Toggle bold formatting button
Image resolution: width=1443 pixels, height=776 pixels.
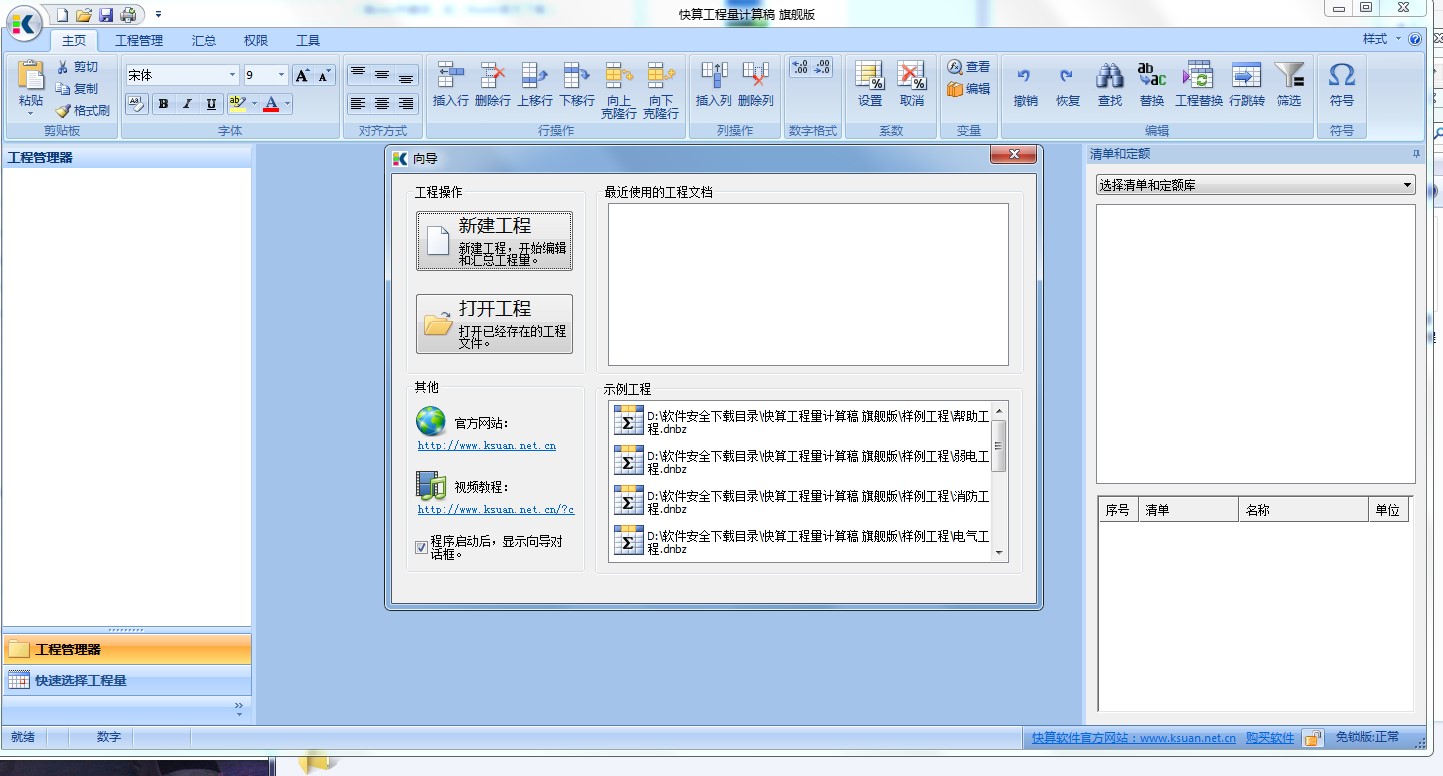pyautogui.click(x=163, y=104)
